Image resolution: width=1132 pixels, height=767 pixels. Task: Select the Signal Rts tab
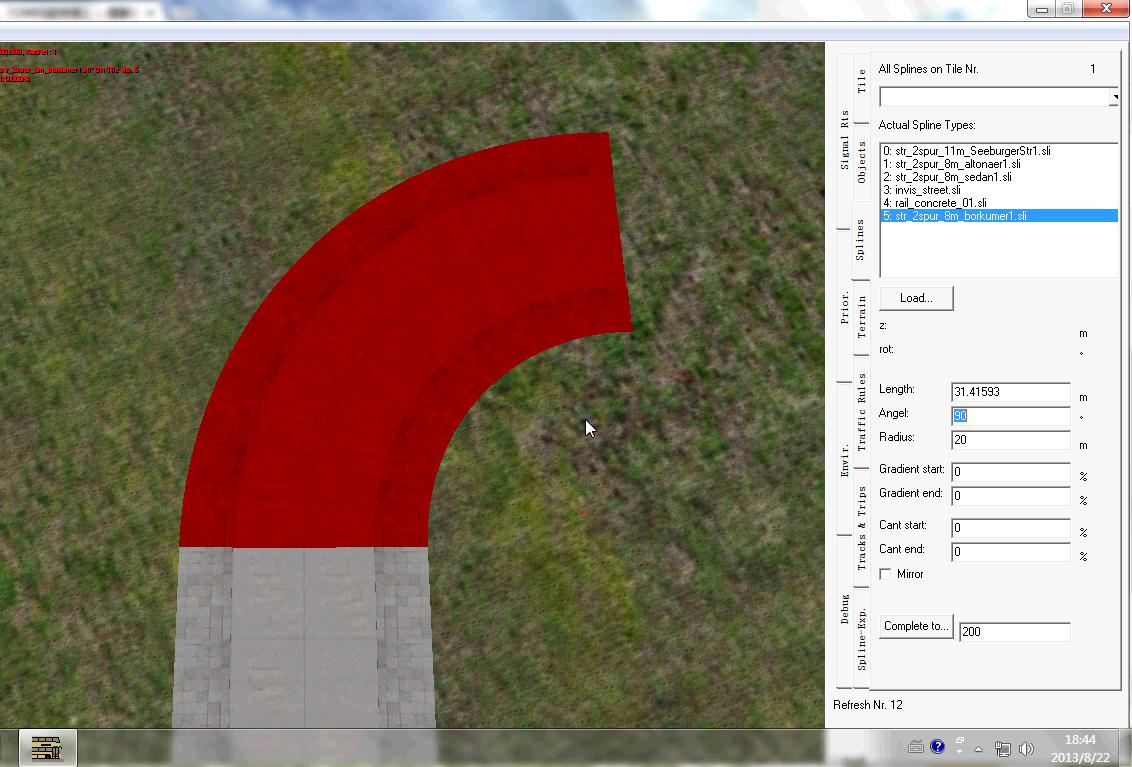(x=845, y=139)
